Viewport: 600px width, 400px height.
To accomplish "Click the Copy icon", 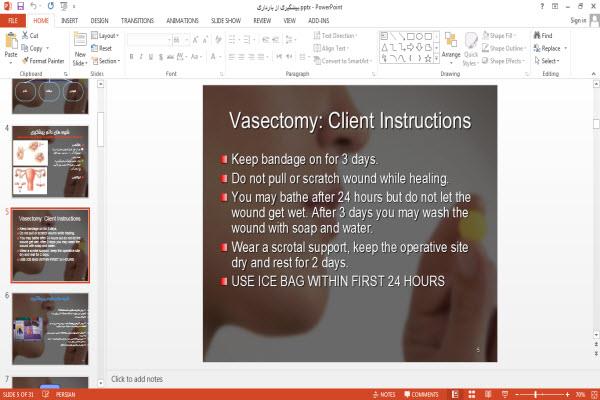I will pos(25,48).
